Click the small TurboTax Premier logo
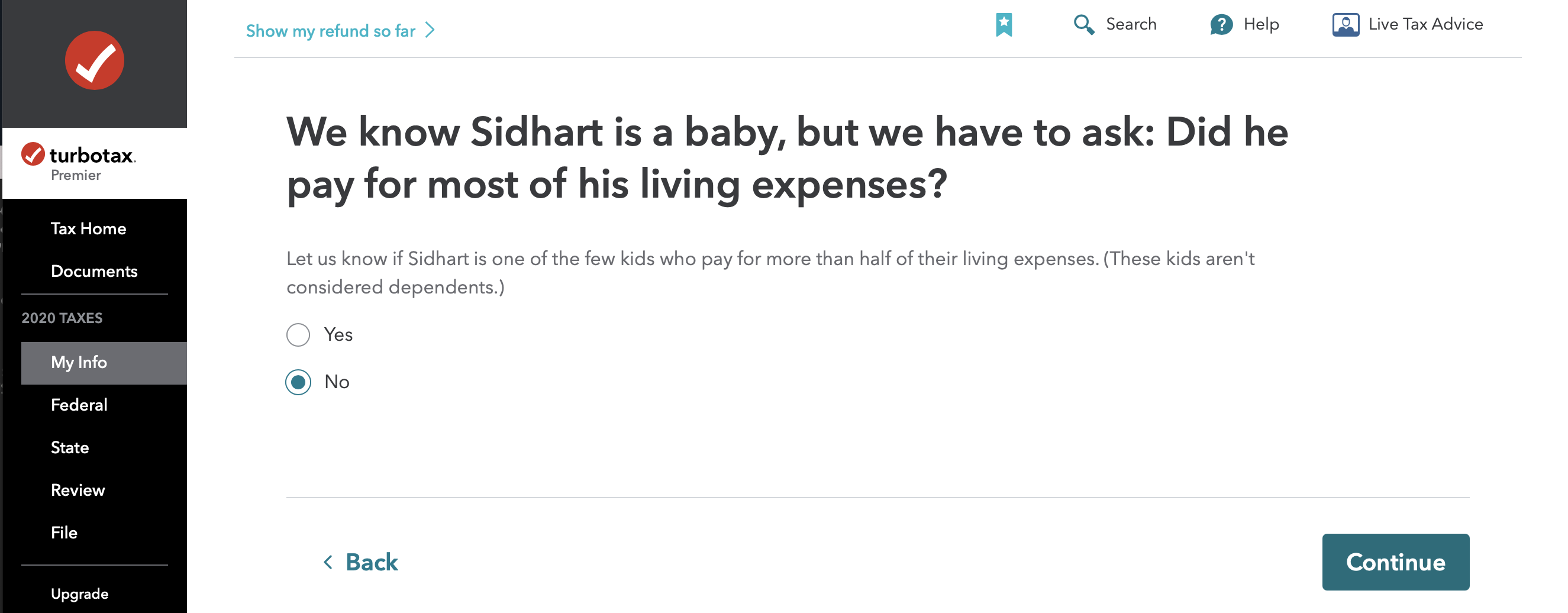The height and width of the screenshot is (613, 1568). [79, 162]
